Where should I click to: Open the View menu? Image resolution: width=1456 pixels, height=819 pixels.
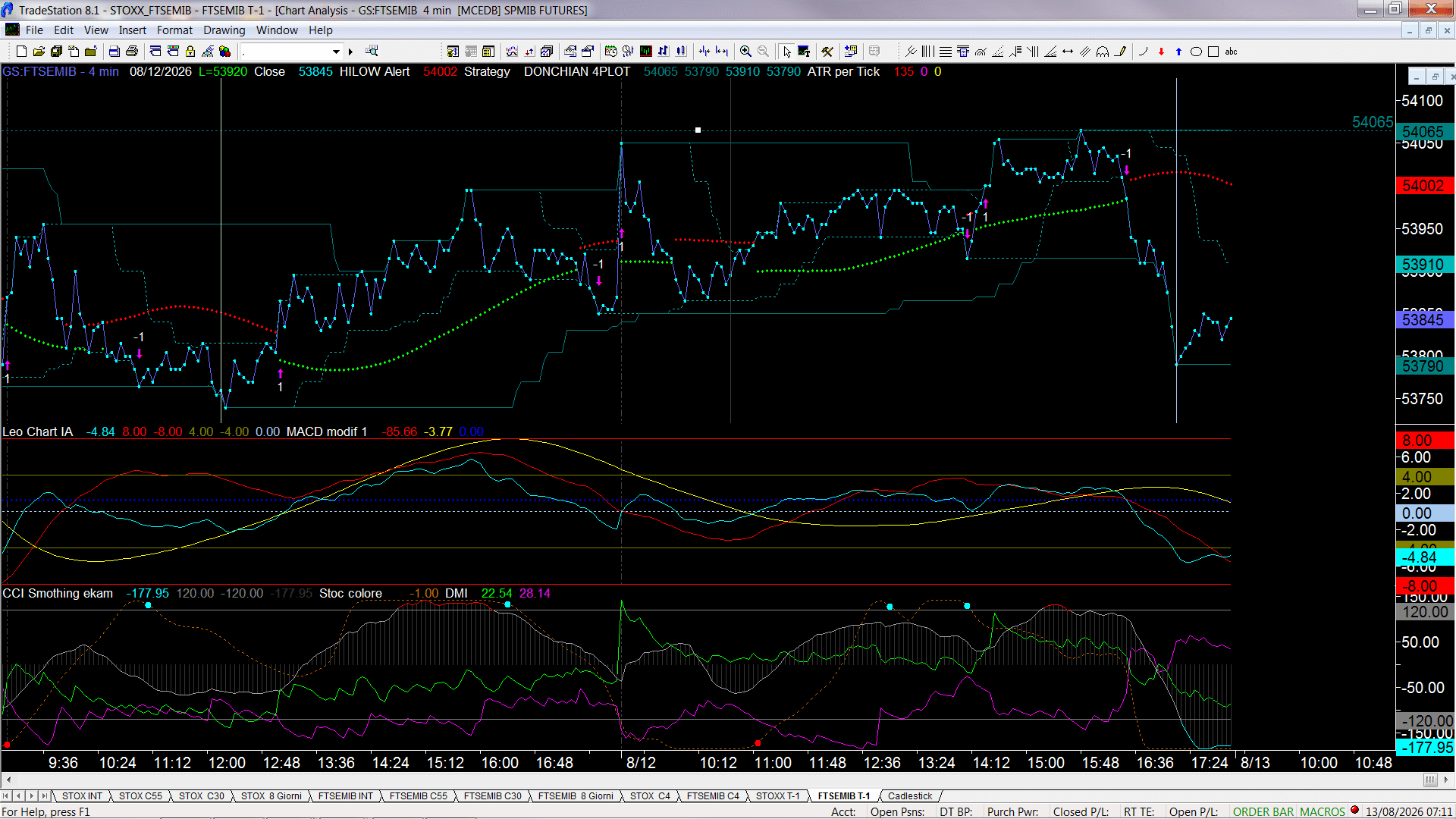pos(96,30)
